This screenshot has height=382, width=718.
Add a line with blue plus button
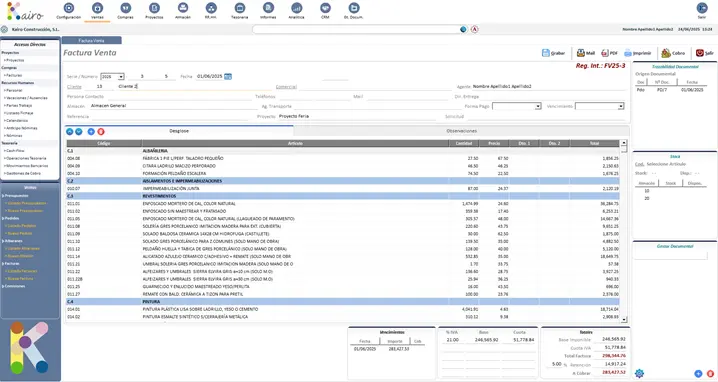pyautogui.click(x=91, y=132)
